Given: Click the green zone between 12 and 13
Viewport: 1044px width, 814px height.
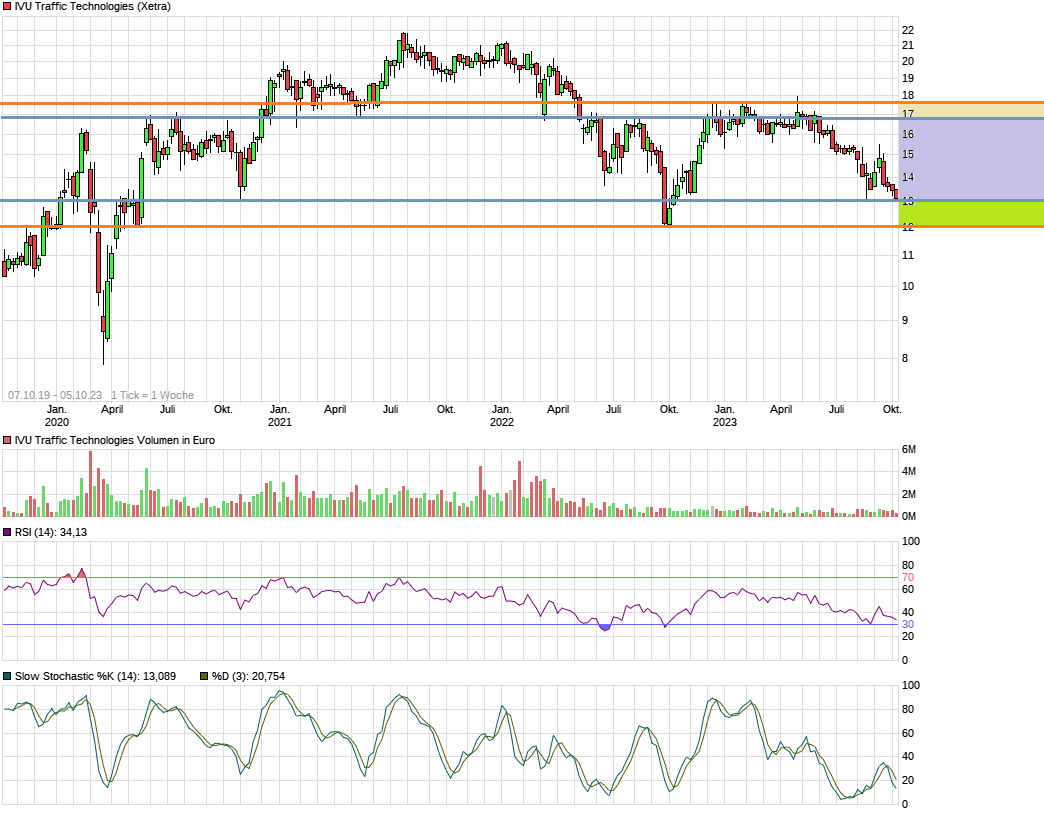Looking at the screenshot, I should (971, 214).
